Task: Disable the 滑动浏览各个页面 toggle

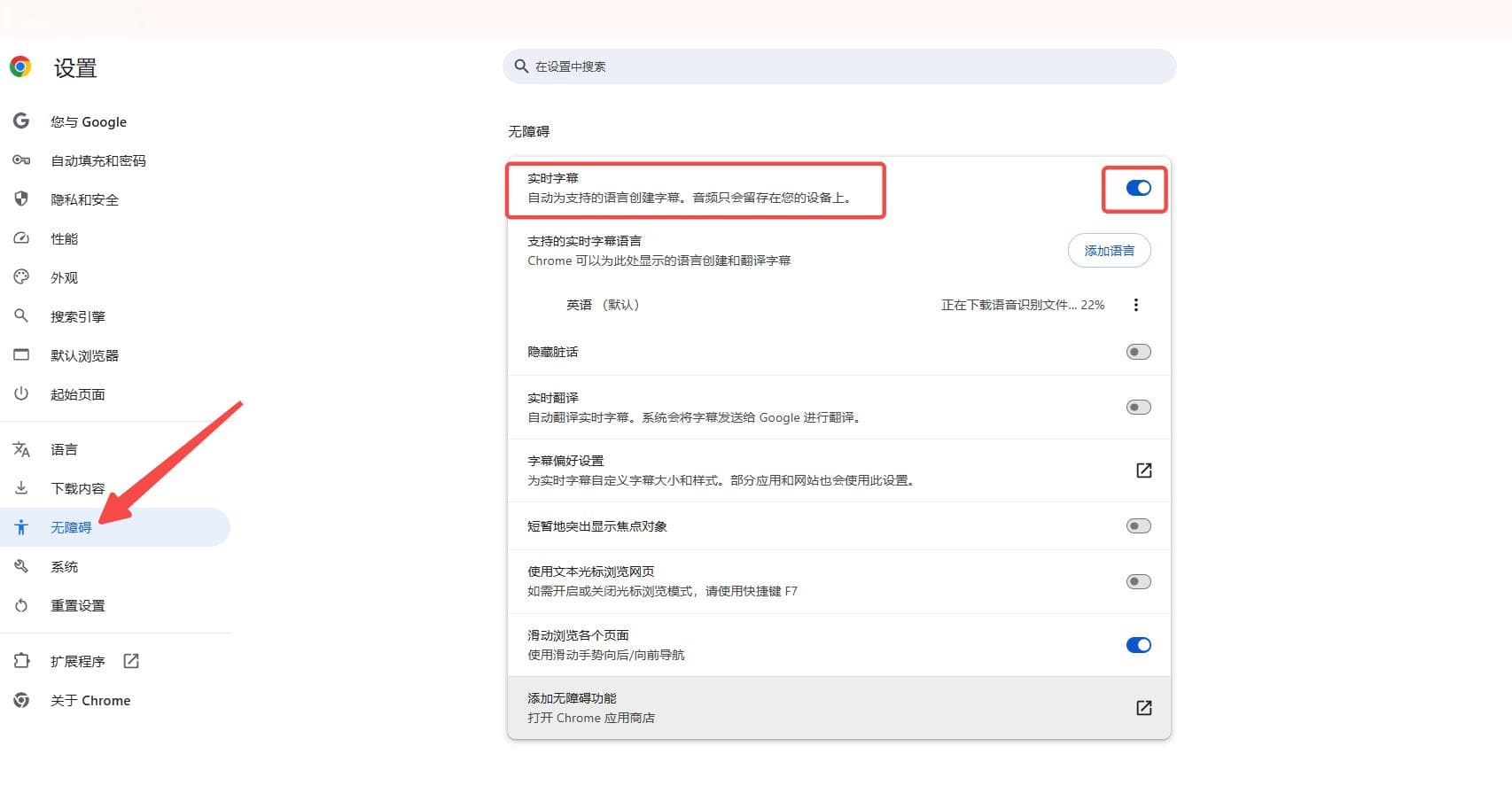Action: tap(1138, 645)
